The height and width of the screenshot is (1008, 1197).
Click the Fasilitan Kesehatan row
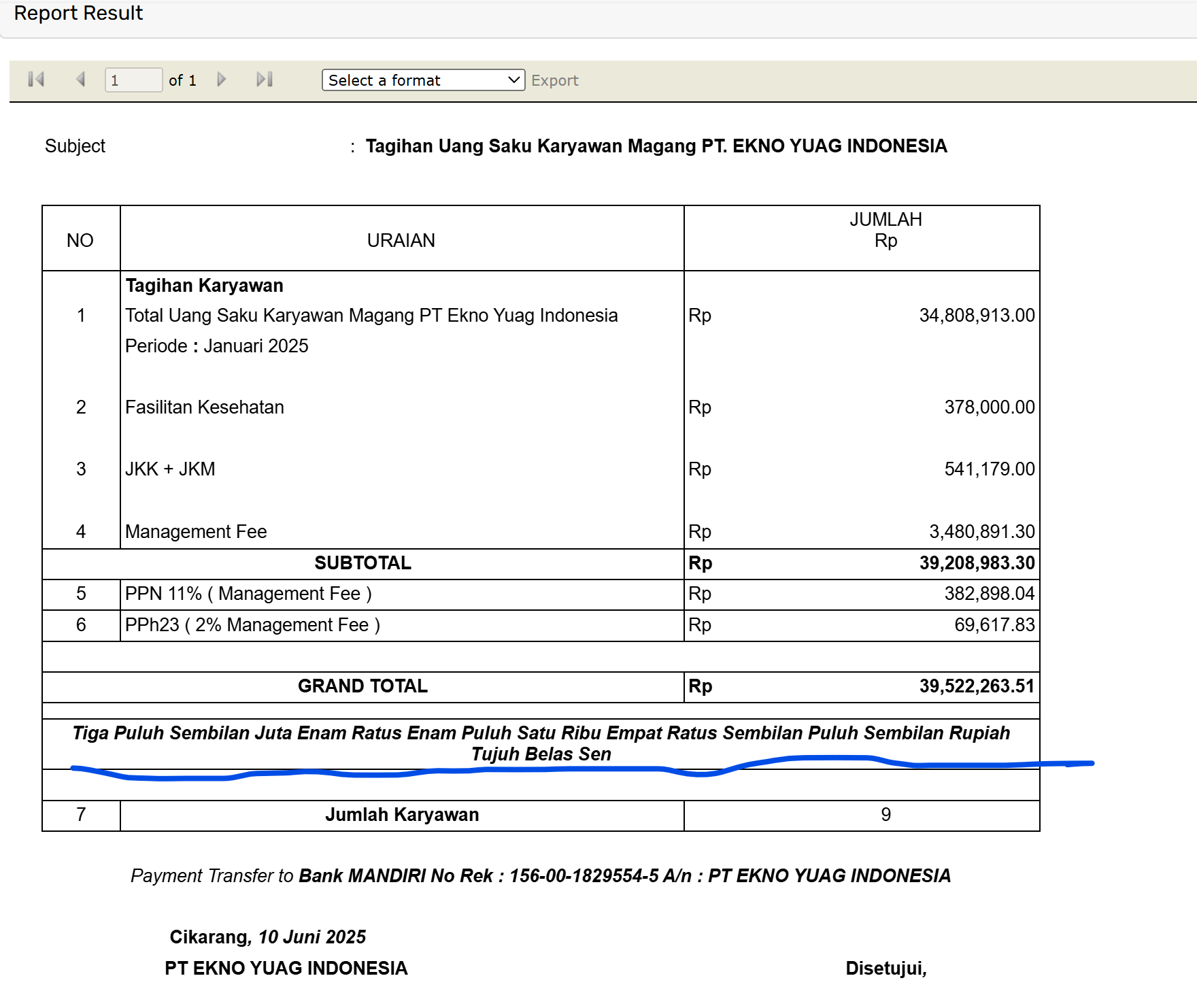205,407
